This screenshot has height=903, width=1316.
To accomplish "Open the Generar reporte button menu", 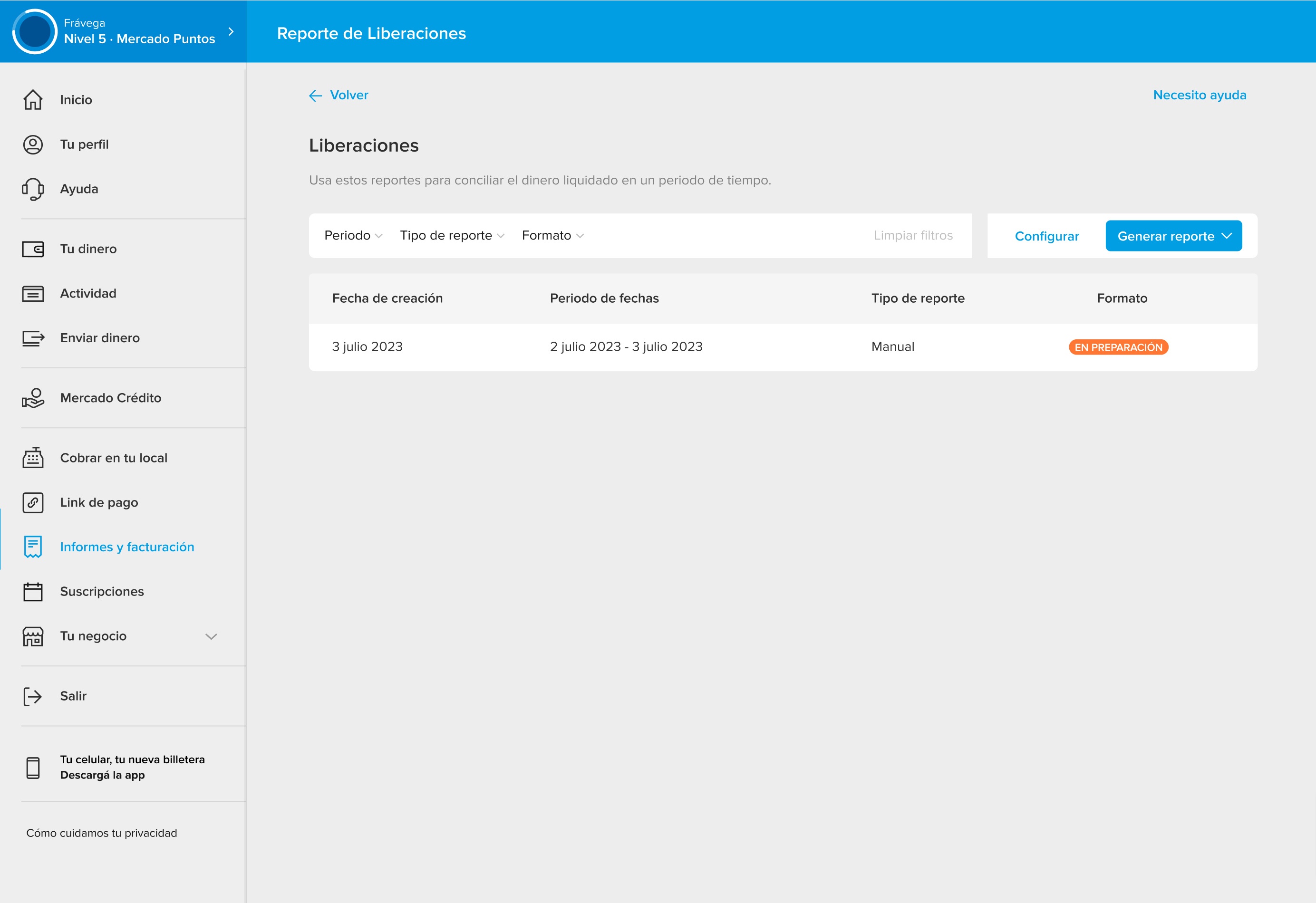I will (1173, 236).
